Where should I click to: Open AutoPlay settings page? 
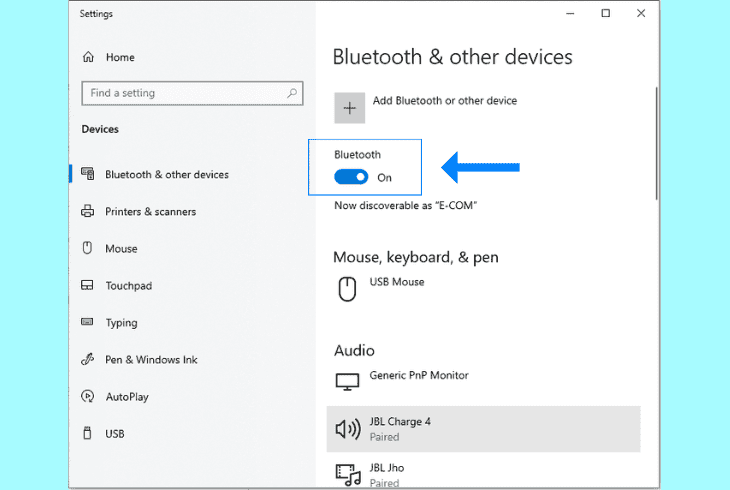point(127,397)
